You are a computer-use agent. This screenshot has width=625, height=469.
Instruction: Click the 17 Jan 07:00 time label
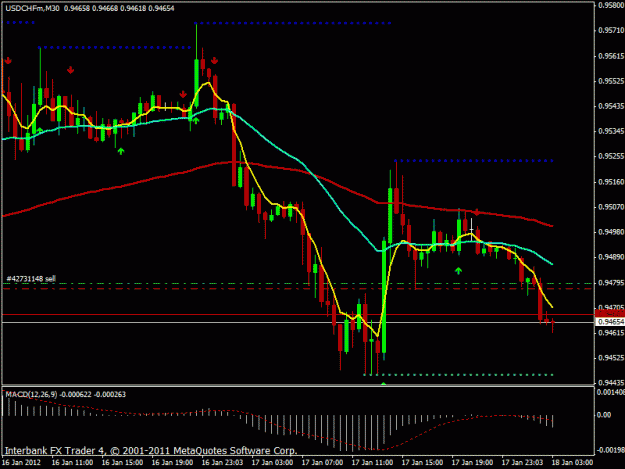pyautogui.click(x=322, y=463)
